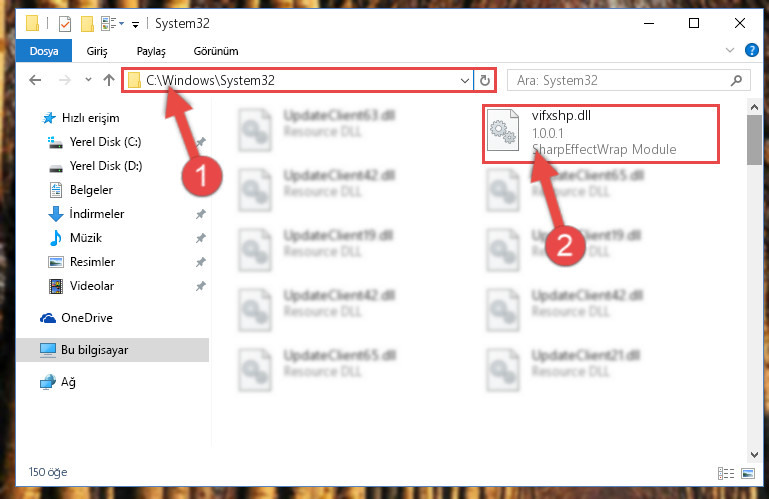The height and width of the screenshot is (499, 769).
Task: Click the vertical scrollbar thumb
Action: pos(754,140)
